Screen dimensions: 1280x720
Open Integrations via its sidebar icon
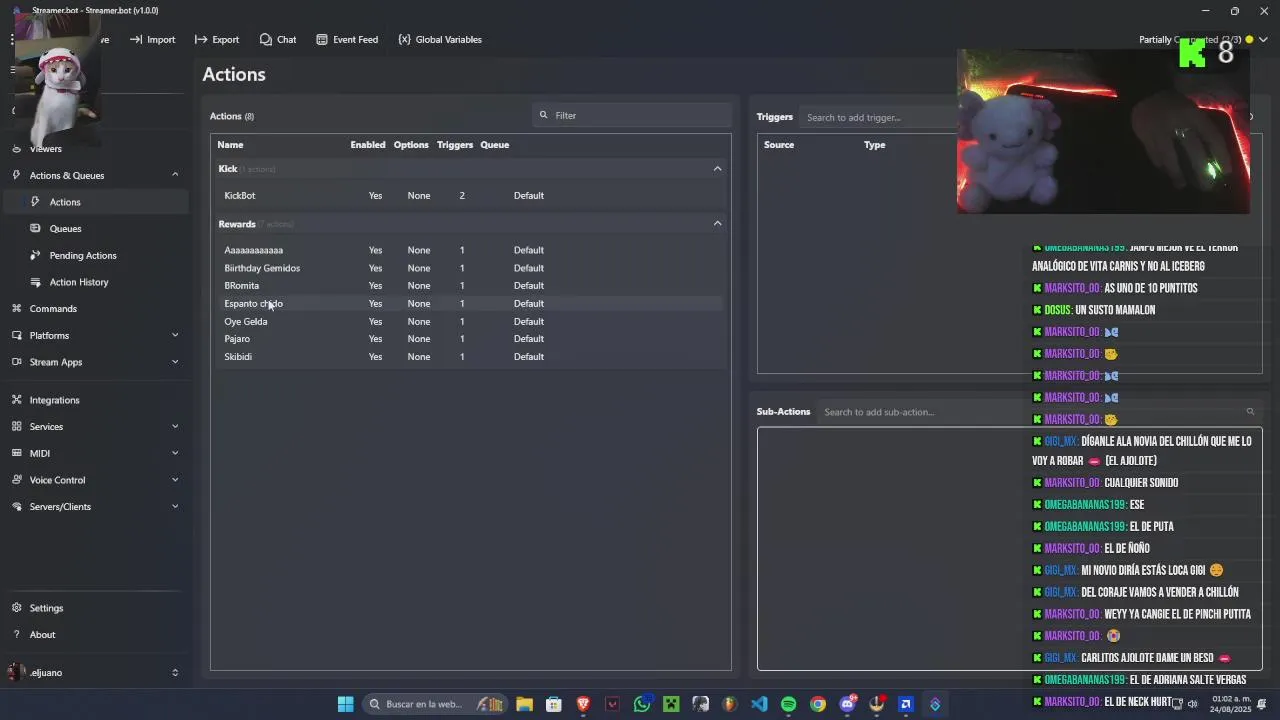16,400
